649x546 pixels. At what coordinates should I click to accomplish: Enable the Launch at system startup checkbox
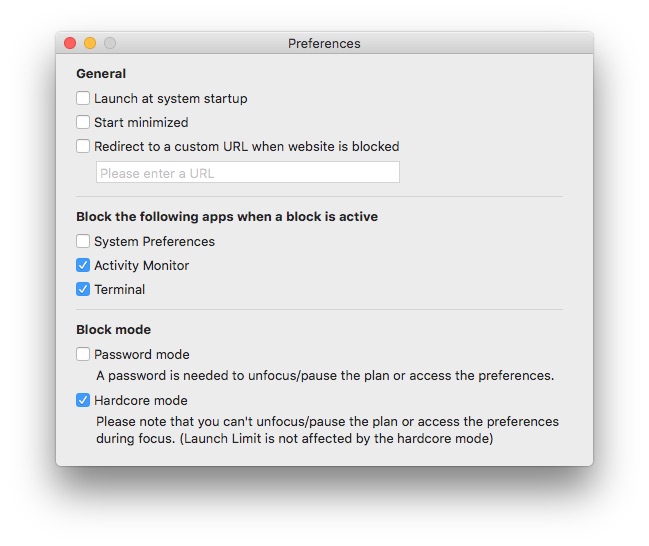coord(83,99)
